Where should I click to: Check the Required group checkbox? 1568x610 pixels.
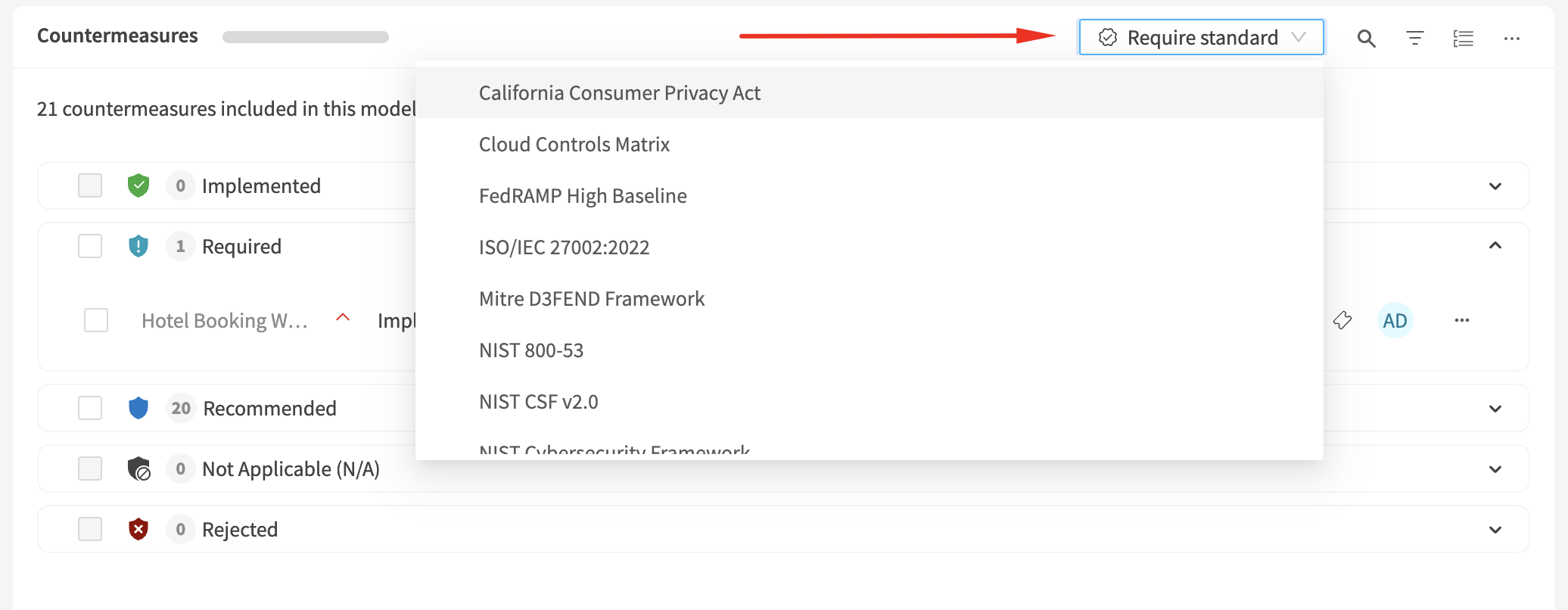[x=90, y=246]
